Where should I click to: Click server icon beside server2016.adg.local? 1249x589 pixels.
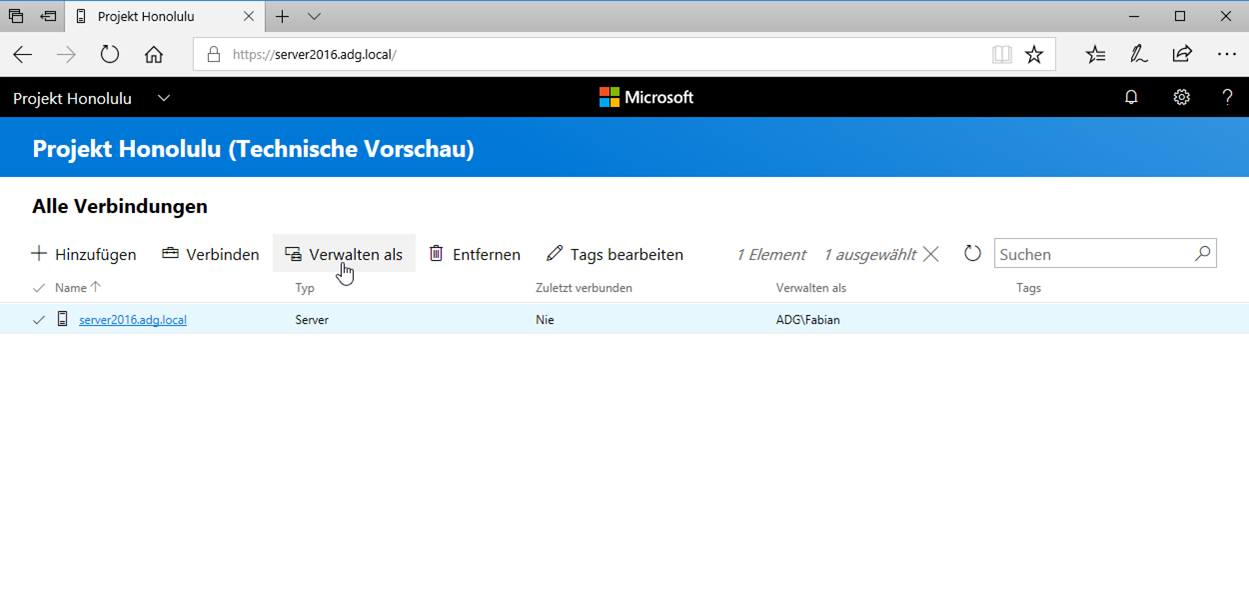pos(62,319)
